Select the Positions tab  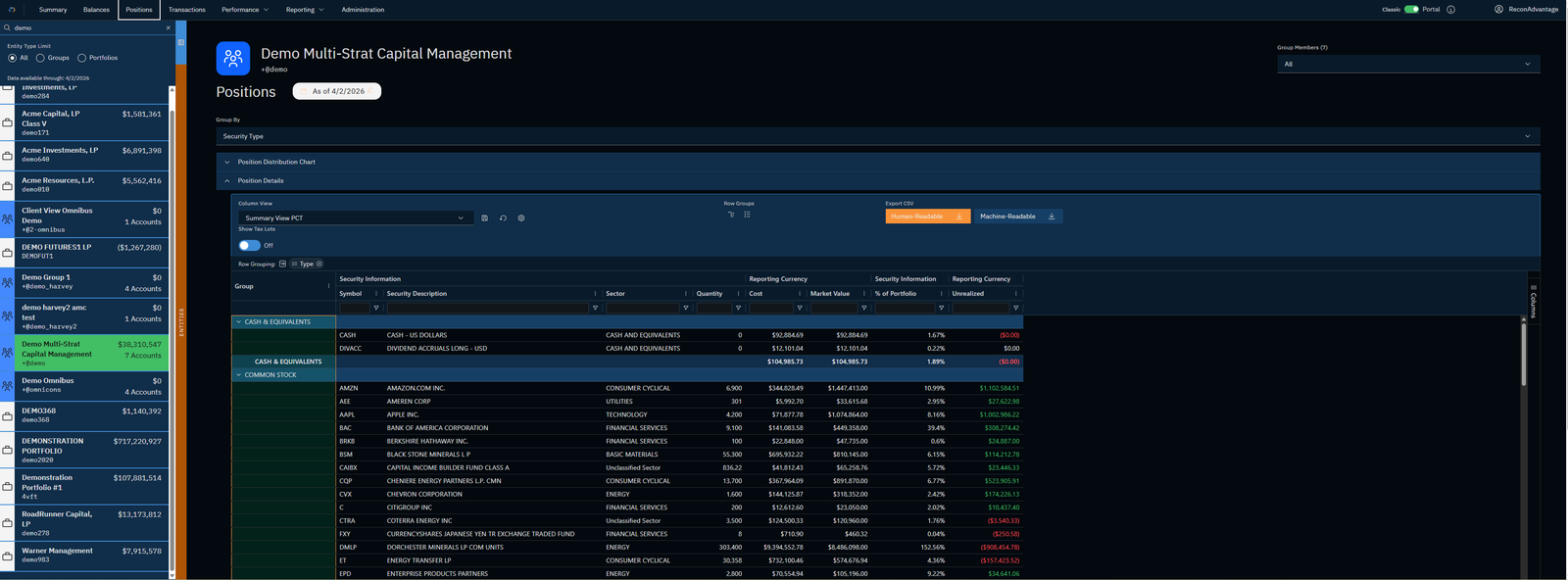(x=139, y=10)
